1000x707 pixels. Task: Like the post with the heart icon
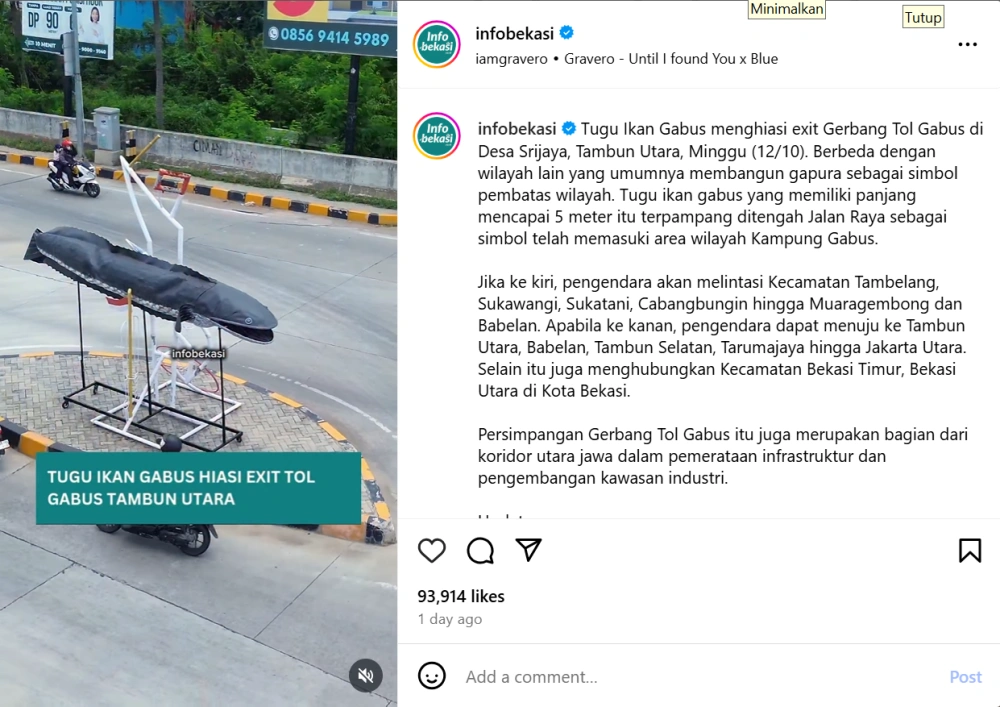pos(432,551)
